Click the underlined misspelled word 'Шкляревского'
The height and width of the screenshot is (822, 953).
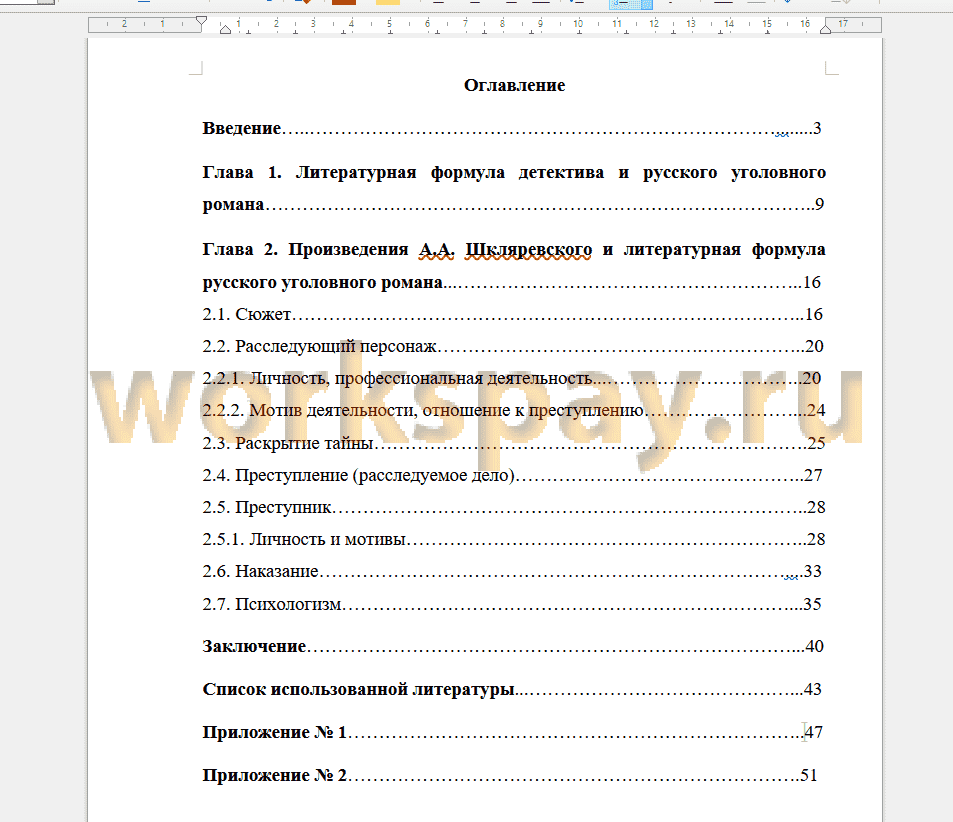[528, 250]
